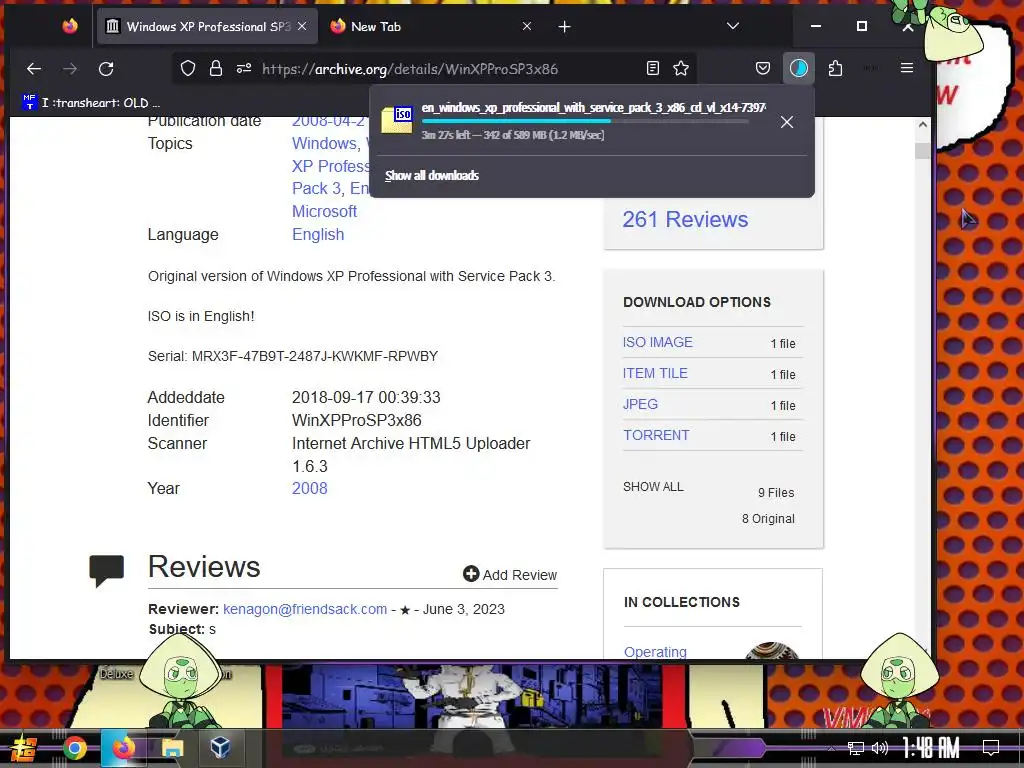Click the 1:48 AM clock

point(931,747)
